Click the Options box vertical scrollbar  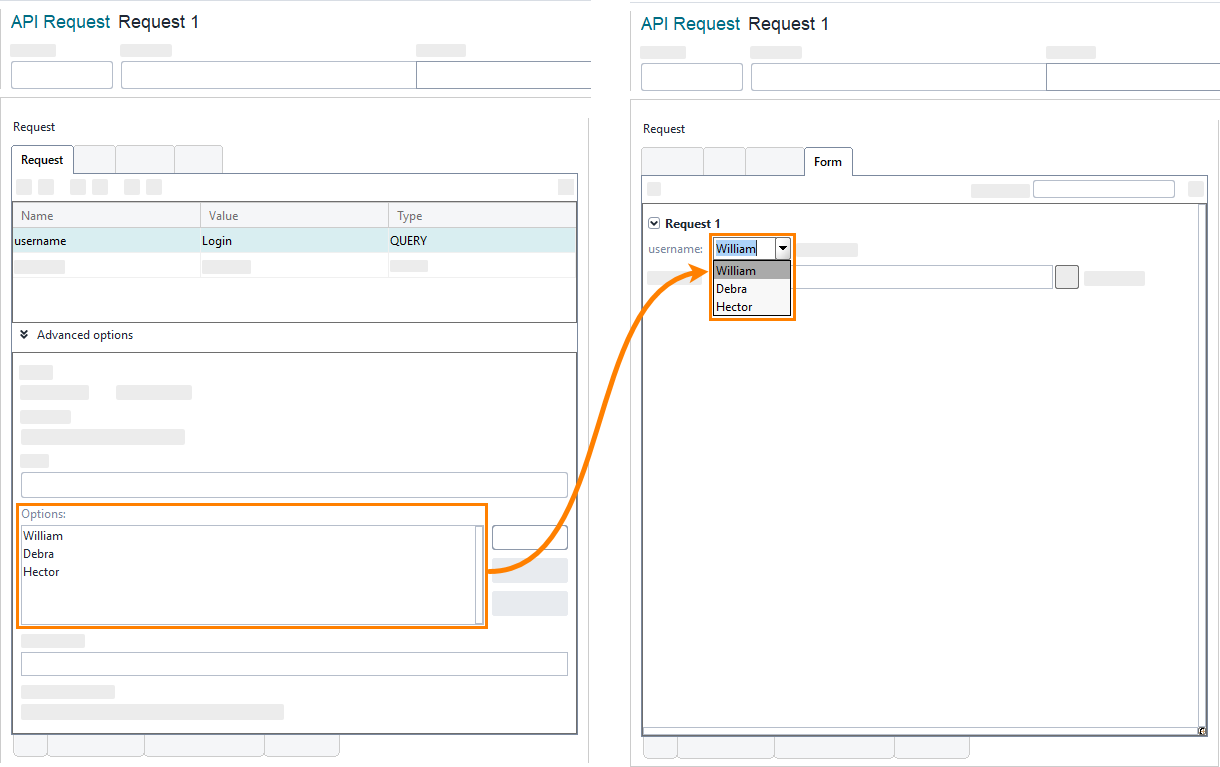coord(479,574)
